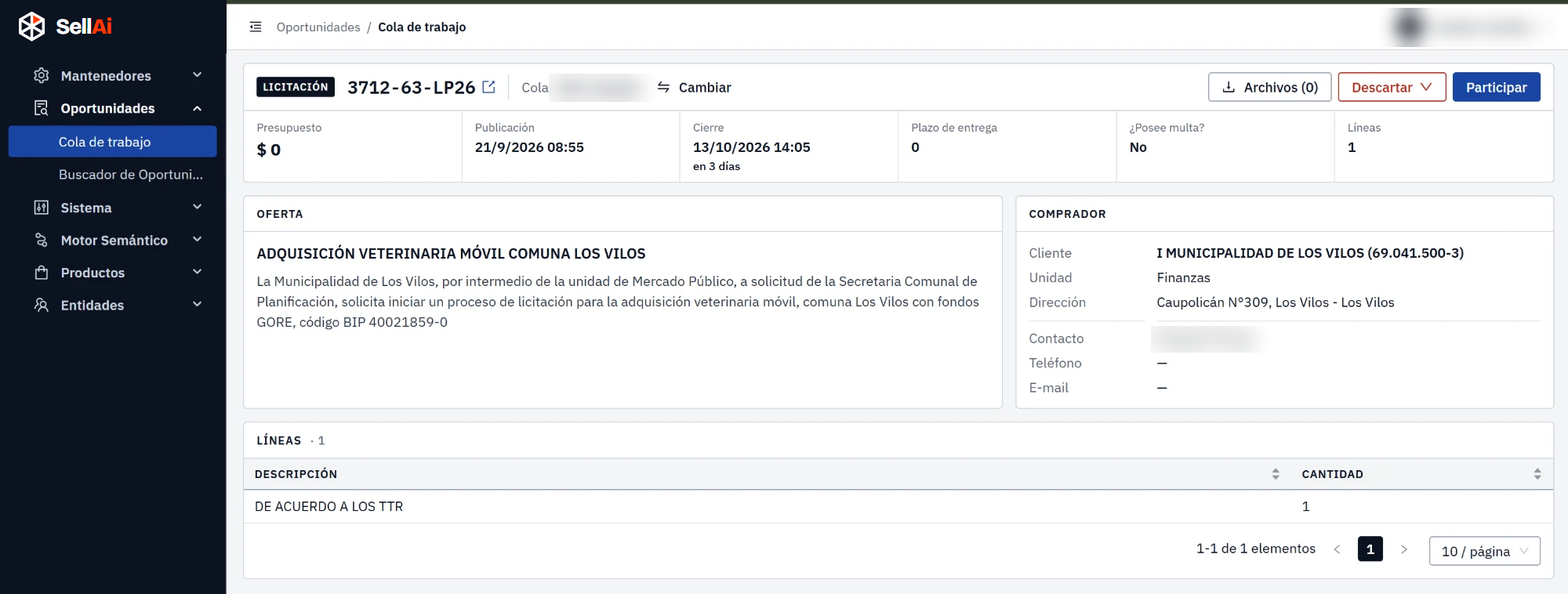Image resolution: width=1568 pixels, height=594 pixels.
Task: Click address 'Caupolicán N°309, Los Vilos - Los Vilos'
Action: pos(1276,302)
